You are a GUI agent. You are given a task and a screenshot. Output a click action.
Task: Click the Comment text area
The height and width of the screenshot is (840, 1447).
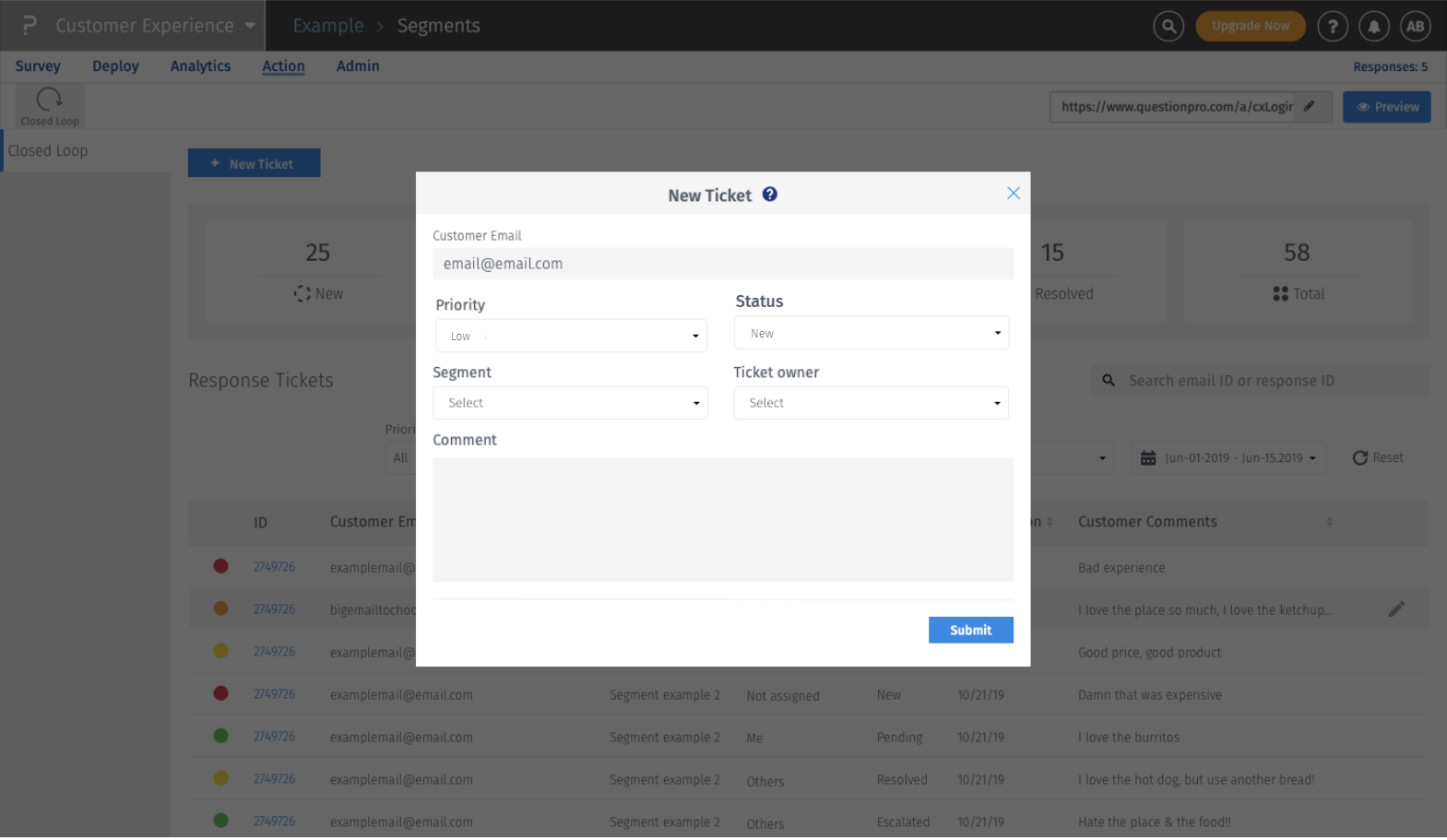723,520
